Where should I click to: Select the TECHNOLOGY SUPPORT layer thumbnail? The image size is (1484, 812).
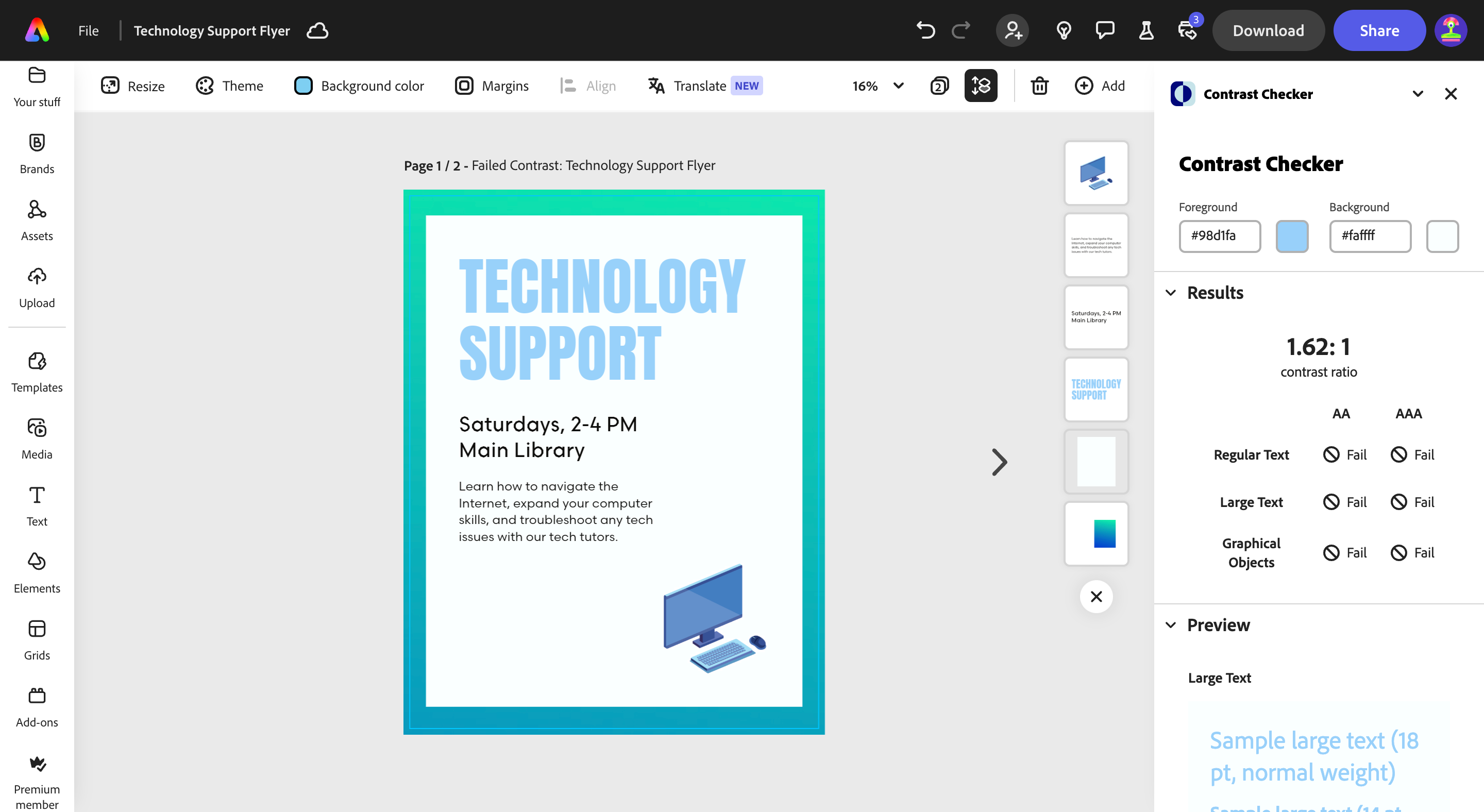coord(1095,390)
